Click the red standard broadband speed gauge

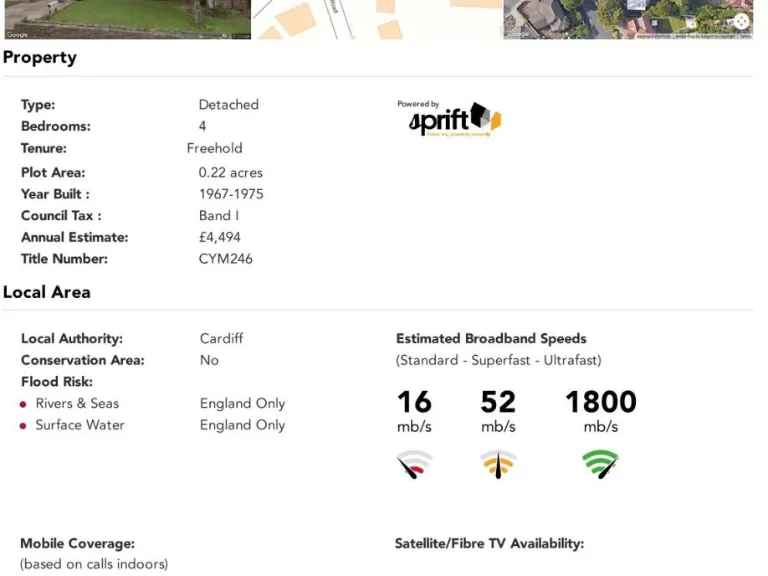click(414, 464)
